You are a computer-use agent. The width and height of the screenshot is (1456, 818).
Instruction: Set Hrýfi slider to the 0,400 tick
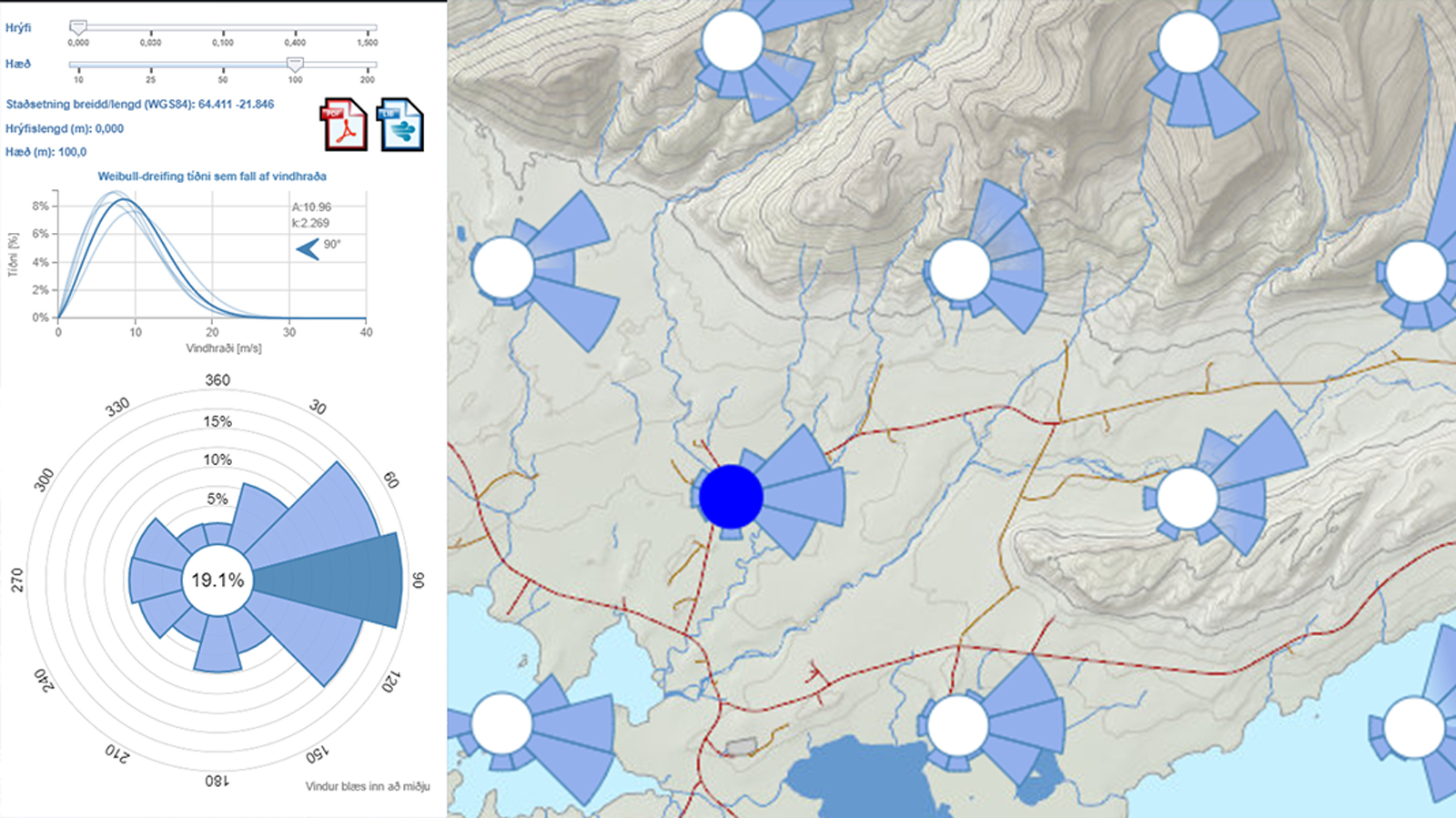pos(295,28)
